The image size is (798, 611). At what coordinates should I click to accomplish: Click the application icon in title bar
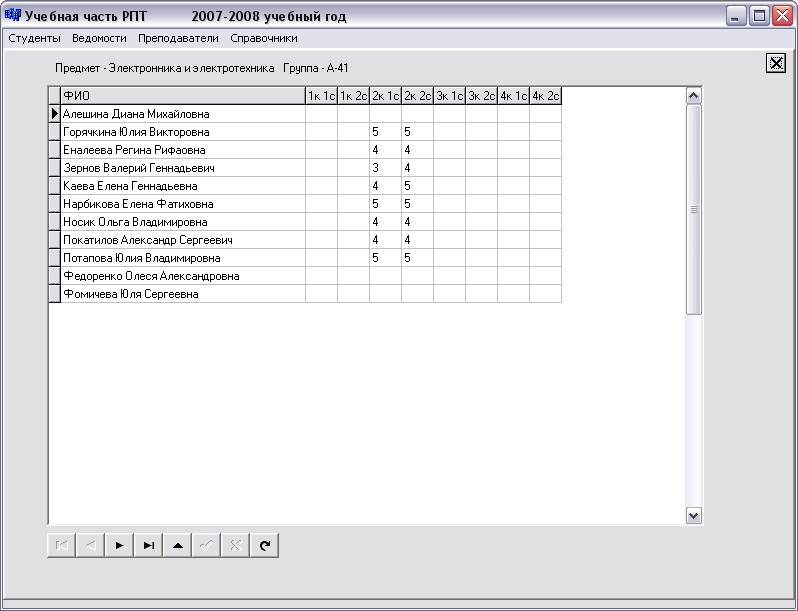[x=12, y=15]
